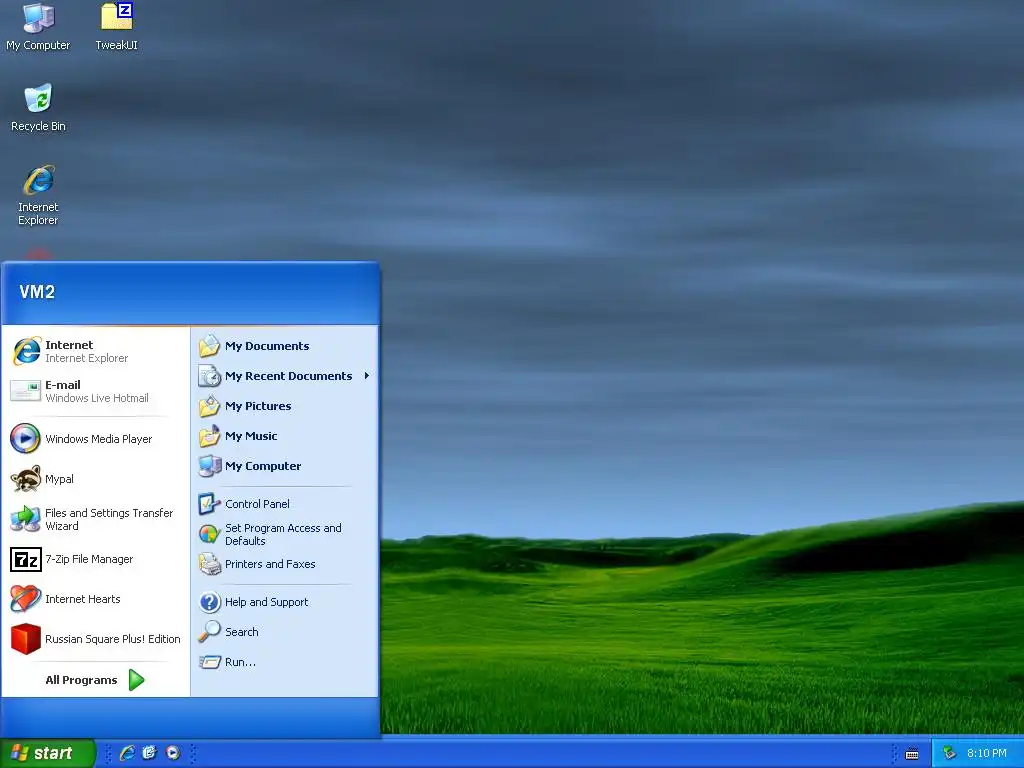Open the Run... dialog
The image size is (1024, 768).
(284, 662)
